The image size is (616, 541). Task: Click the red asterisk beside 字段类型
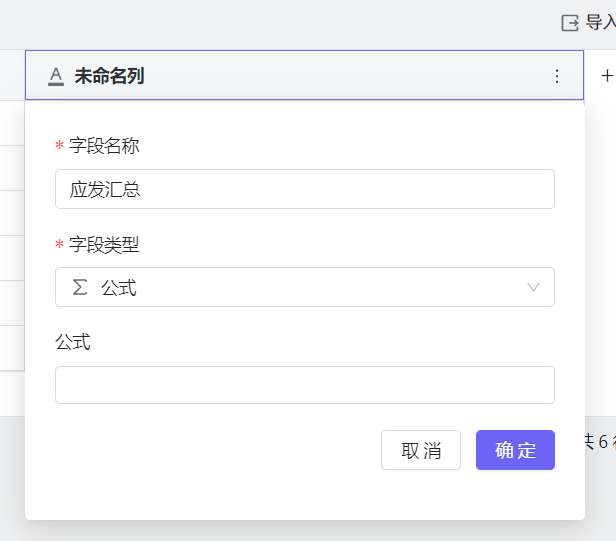click(60, 245)
